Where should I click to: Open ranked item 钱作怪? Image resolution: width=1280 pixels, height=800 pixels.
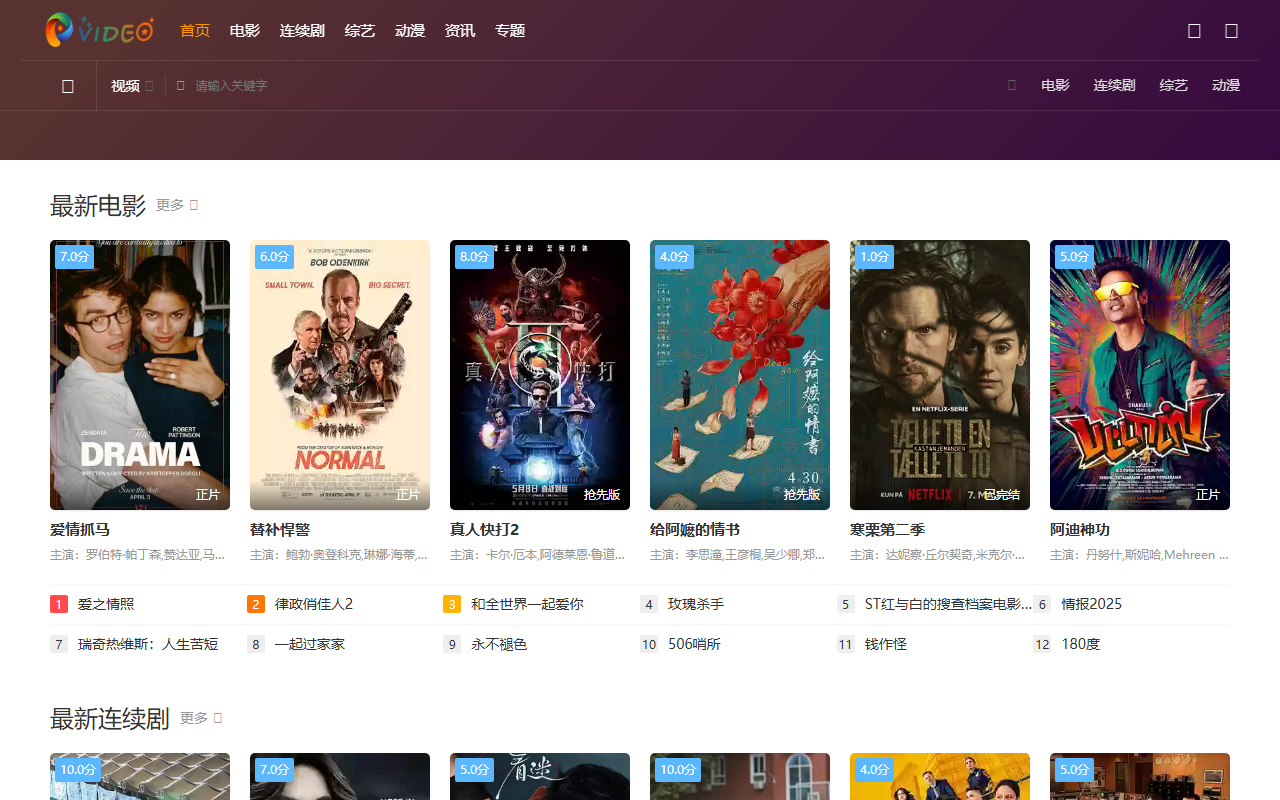[886, 644]
